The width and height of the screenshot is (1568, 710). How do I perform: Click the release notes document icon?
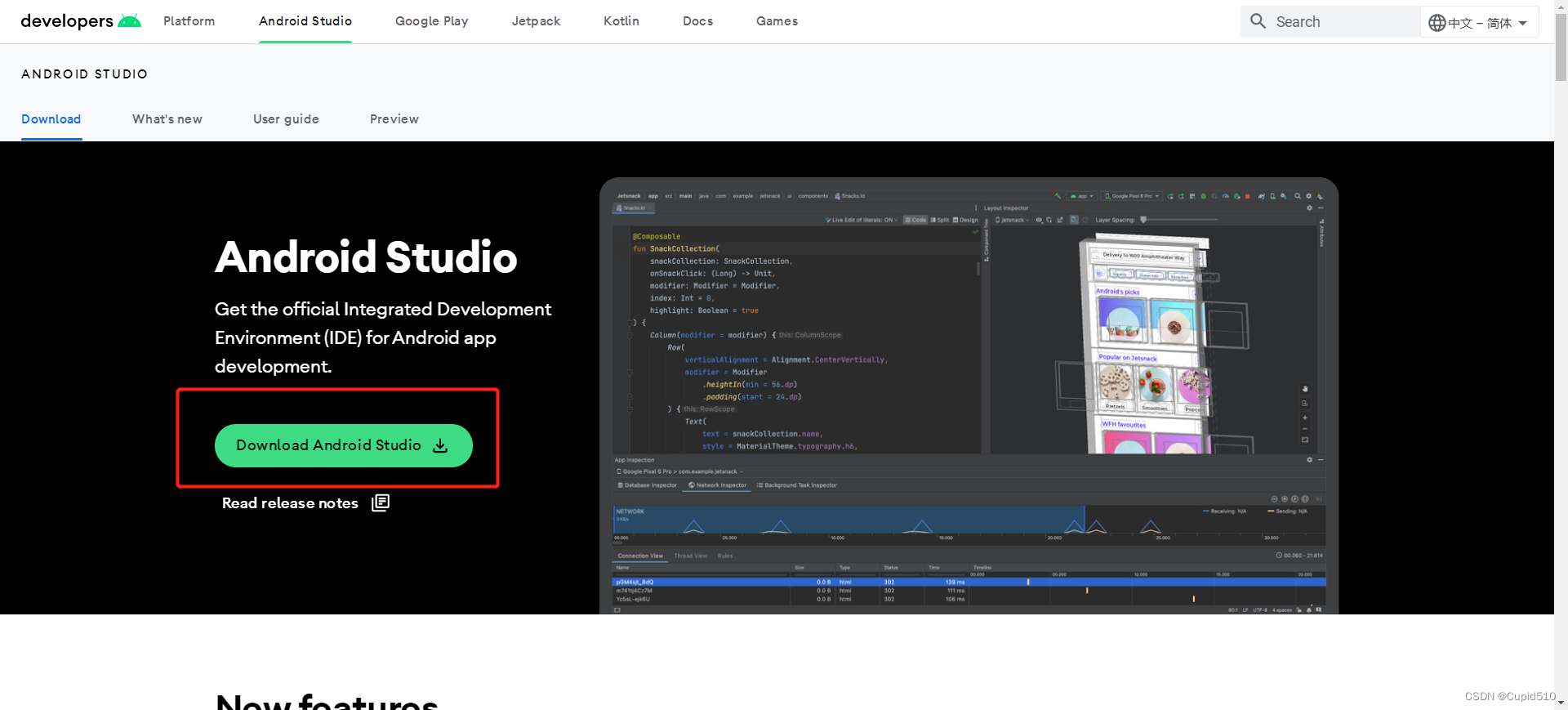pyautogui.click(x=381, y=502)
